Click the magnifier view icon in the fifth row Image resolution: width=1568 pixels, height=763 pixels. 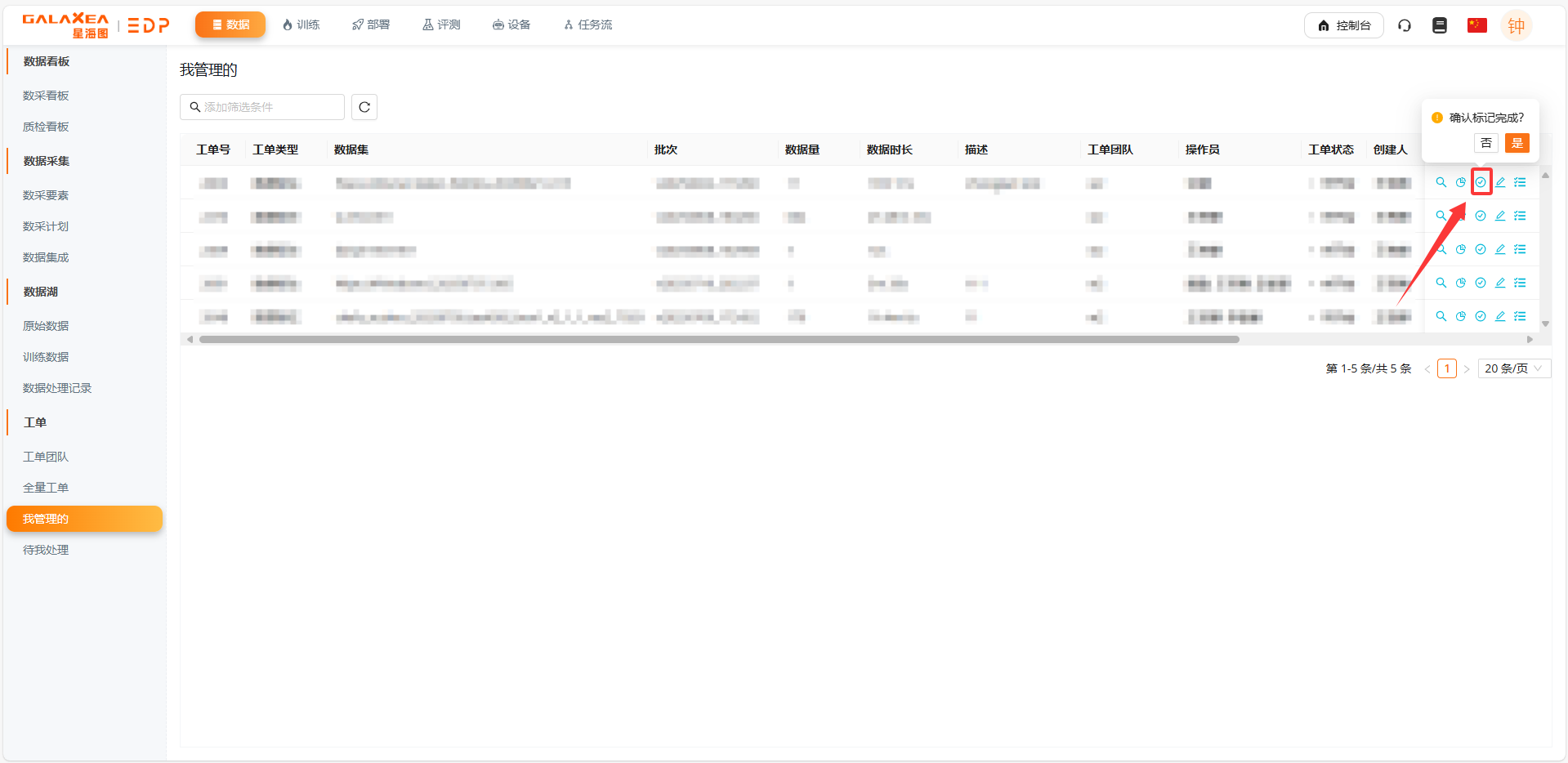(1441, 316)
